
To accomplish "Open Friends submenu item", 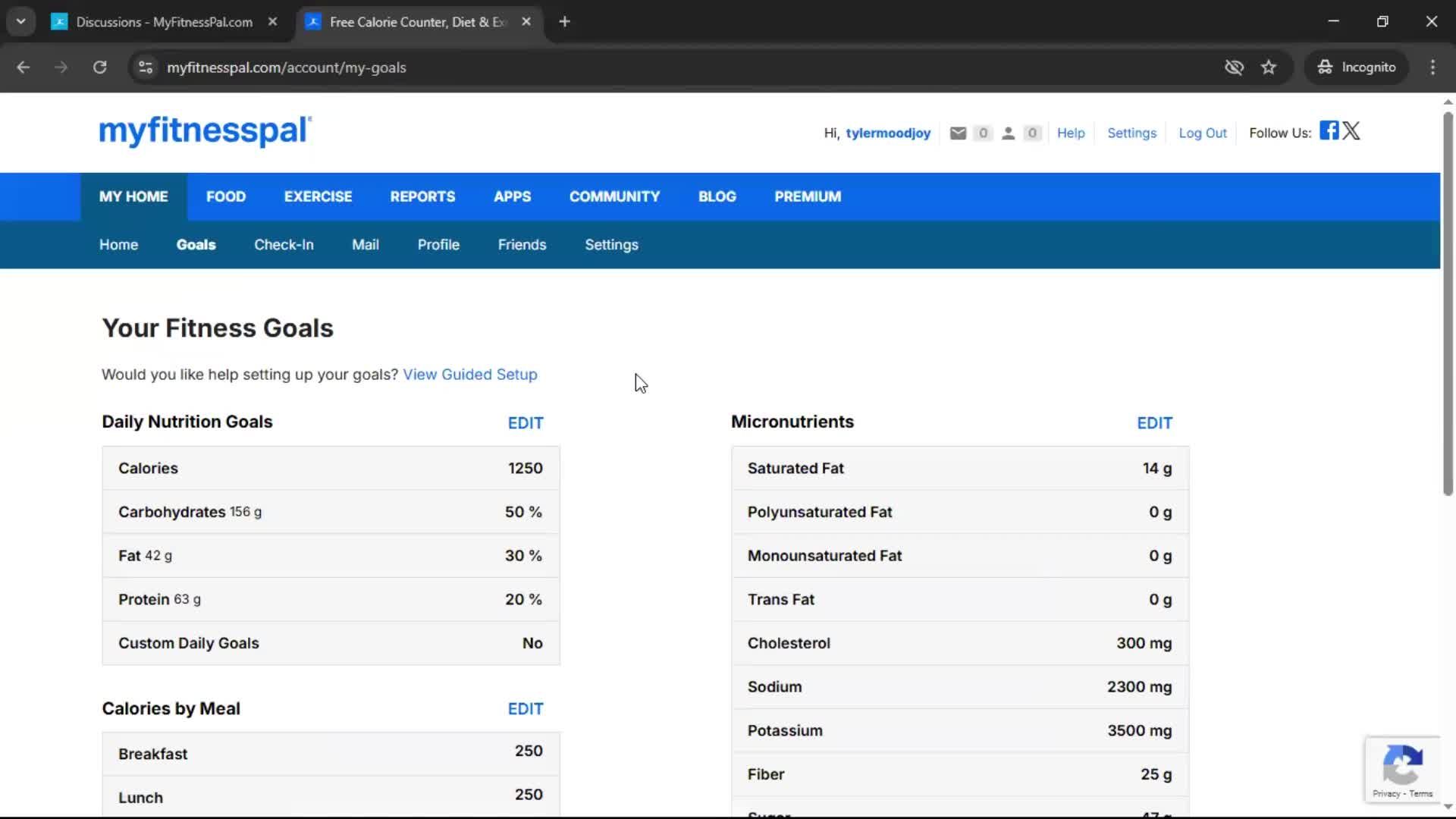I will point(522,245).
